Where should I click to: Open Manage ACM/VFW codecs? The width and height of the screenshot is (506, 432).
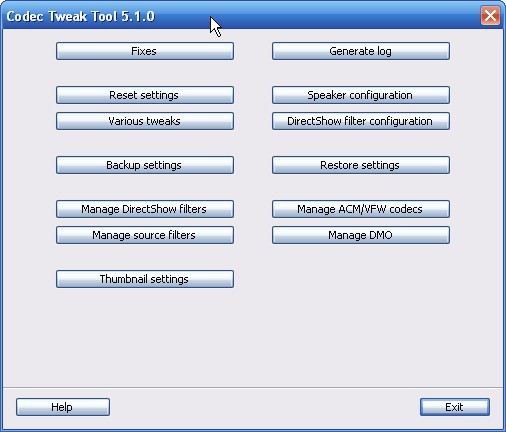361,209
